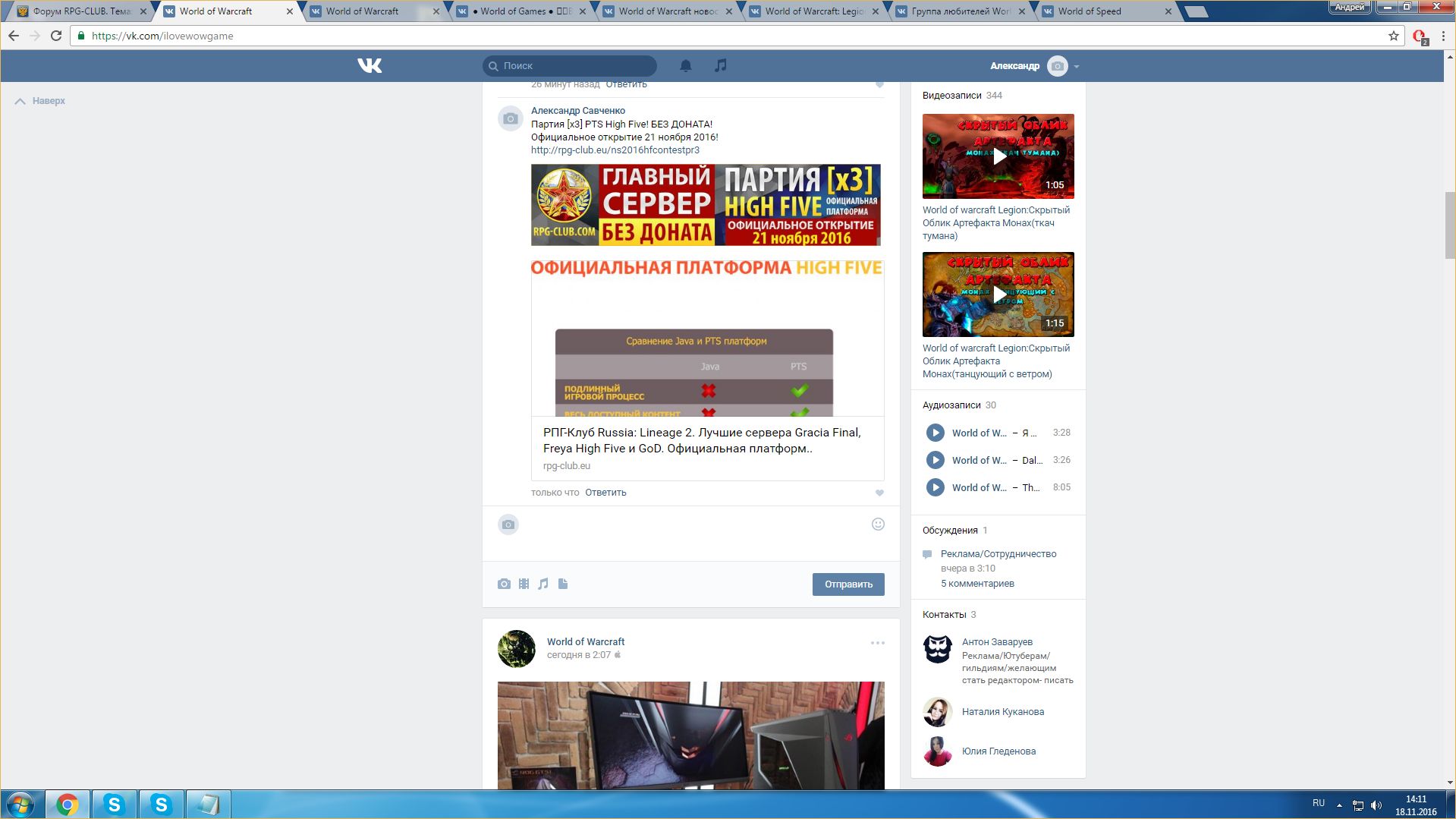
Task: Open РПГ-Клуб Russia link preview title
Action: pos(702,440)
